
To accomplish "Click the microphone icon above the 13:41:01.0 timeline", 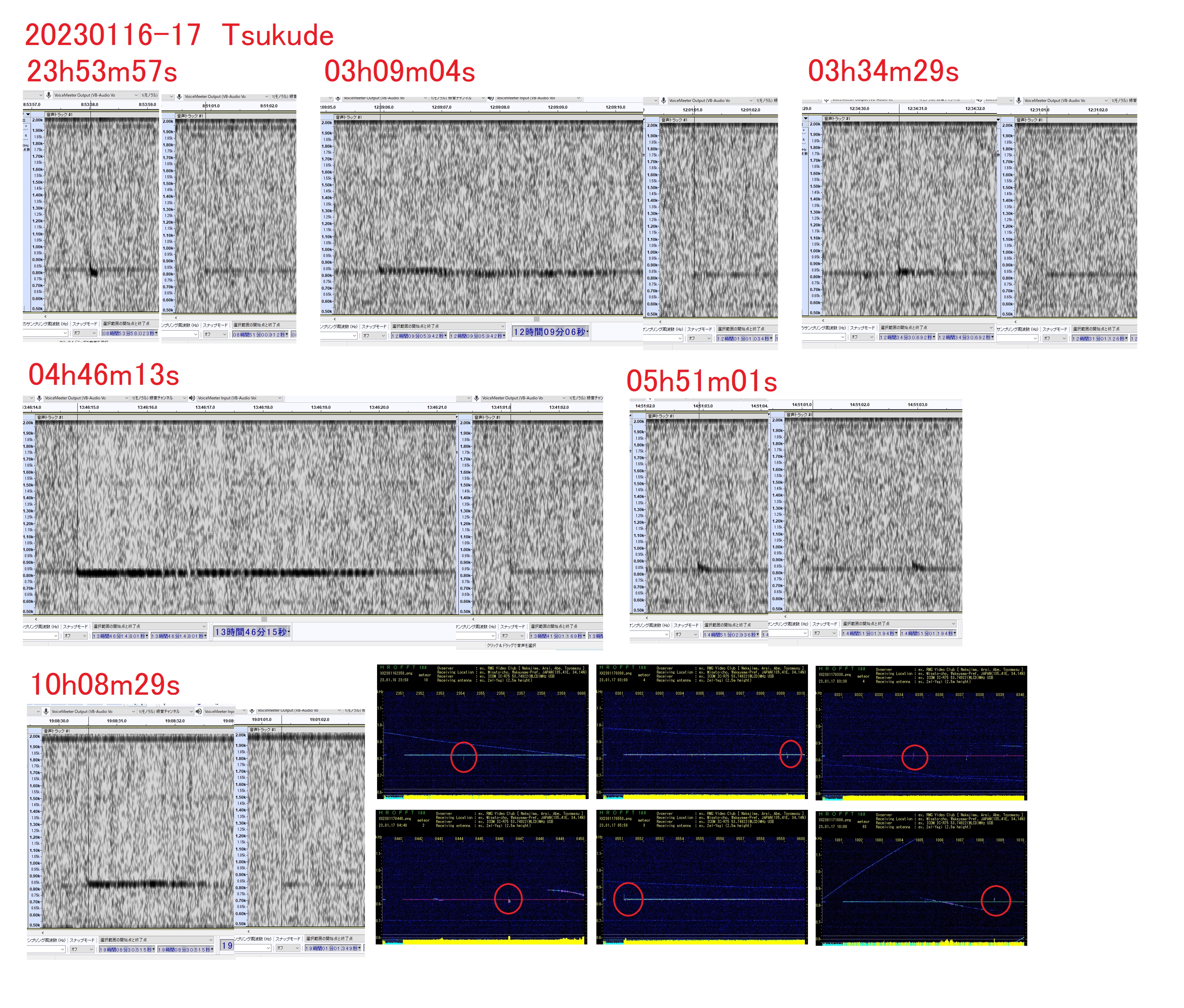I will coord(476,398).
